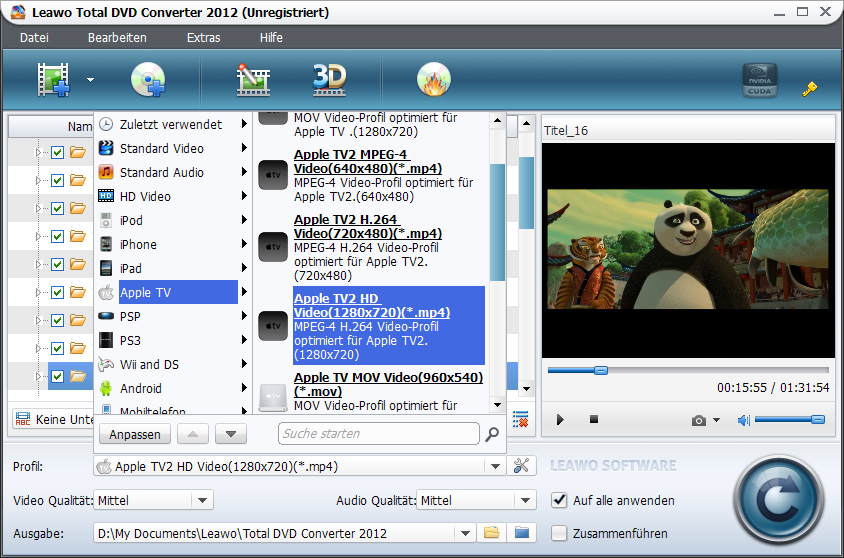Select the Wii and DS category
The image size is (844, 558).
tap(173, 364)
